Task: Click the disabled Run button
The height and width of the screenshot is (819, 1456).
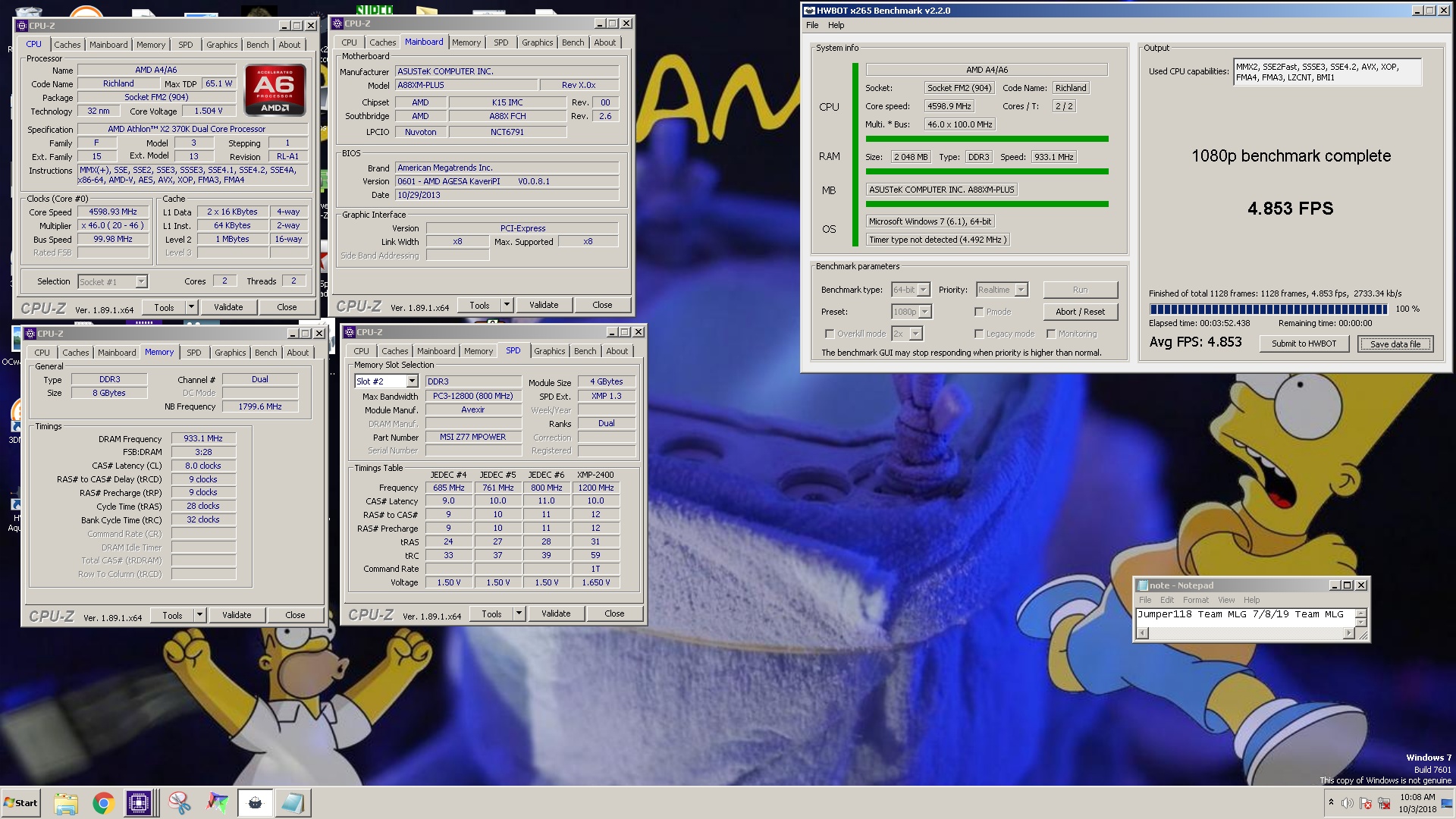Action: pos(1080,290)
